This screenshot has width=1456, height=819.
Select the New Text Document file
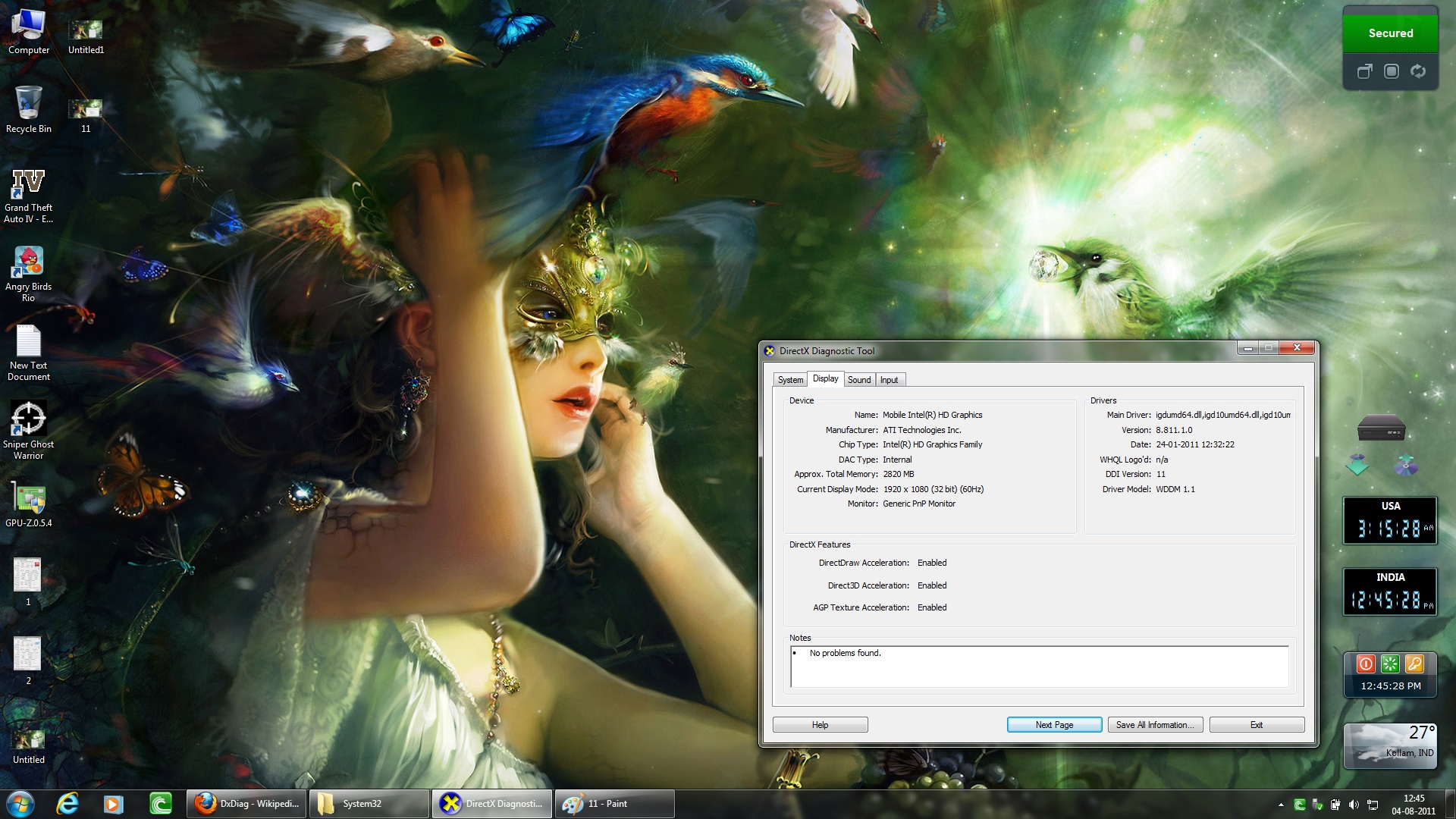(29, 353)
